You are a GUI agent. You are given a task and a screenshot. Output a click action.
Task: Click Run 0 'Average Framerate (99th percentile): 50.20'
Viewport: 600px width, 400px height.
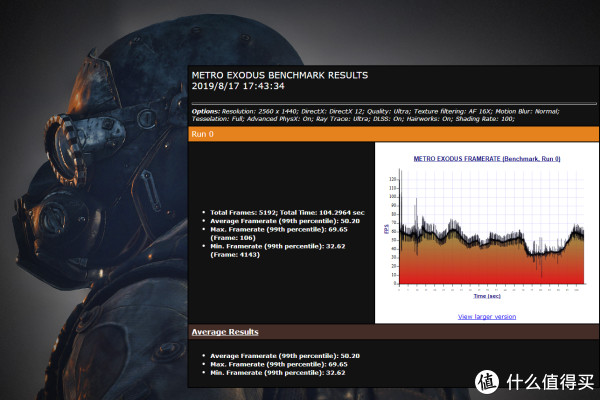285,221
